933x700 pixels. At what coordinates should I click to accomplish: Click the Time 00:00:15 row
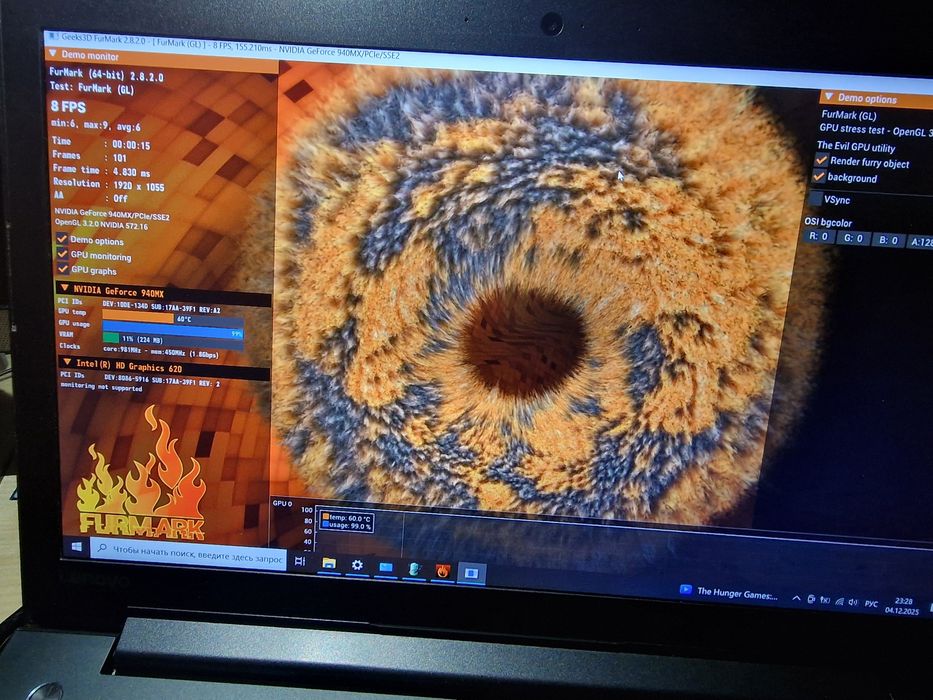101,143
